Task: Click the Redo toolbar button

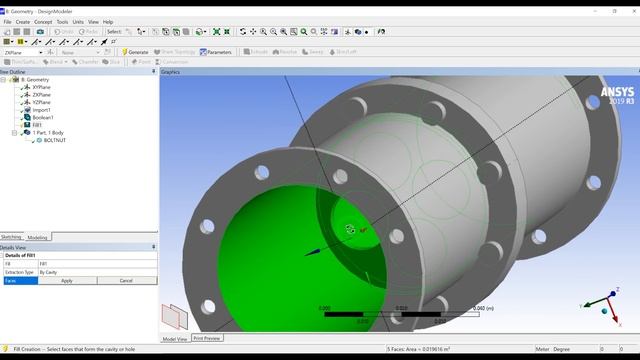Action: [x=89, y=32]
